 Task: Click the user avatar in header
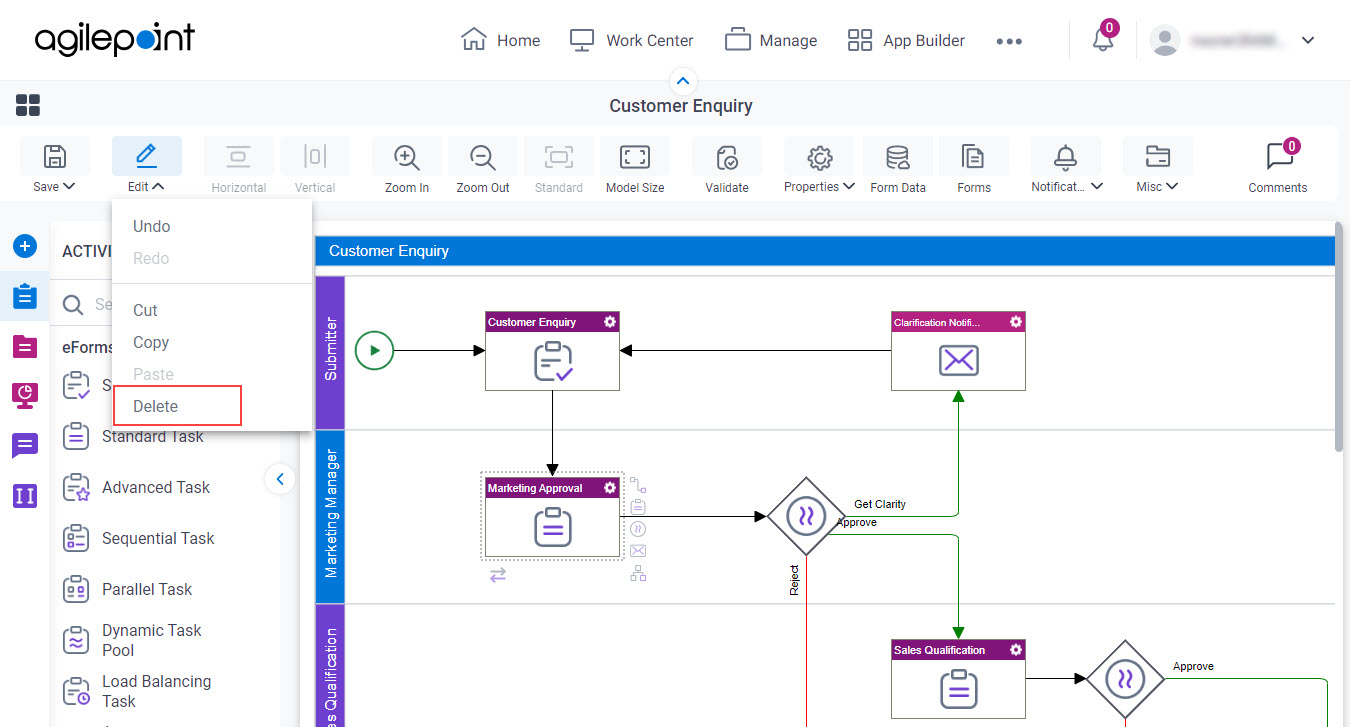point(1164,40)
